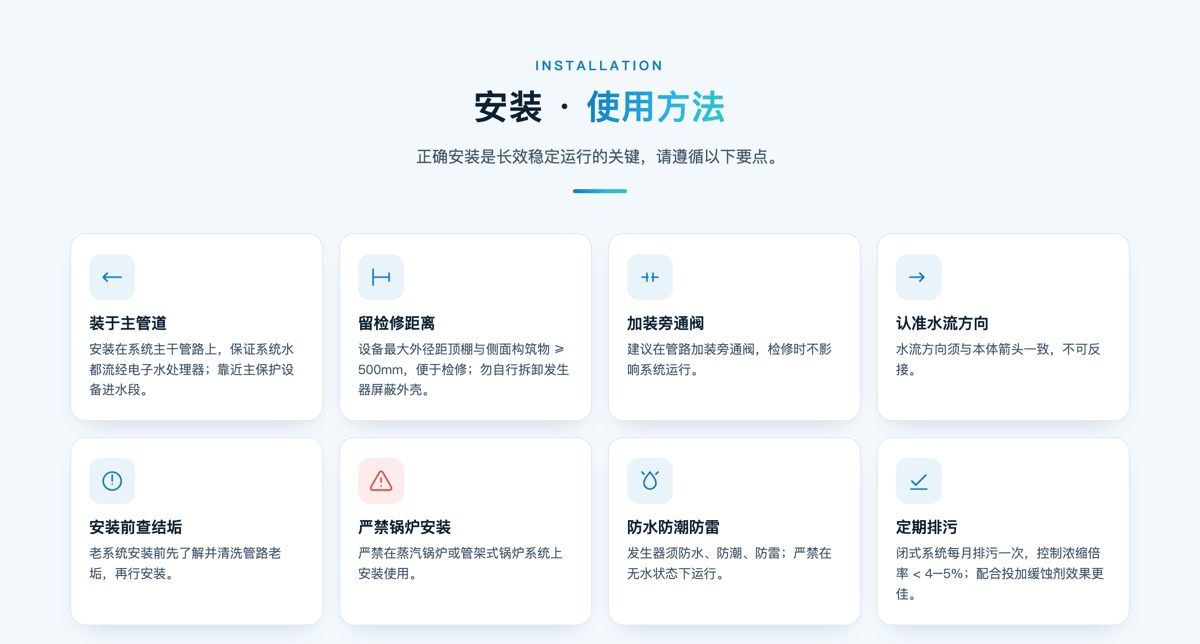The image size is (1200, 644).
Task: Click the right-arrow icon above 认准水流方向
Action: [x=919, y=277]
